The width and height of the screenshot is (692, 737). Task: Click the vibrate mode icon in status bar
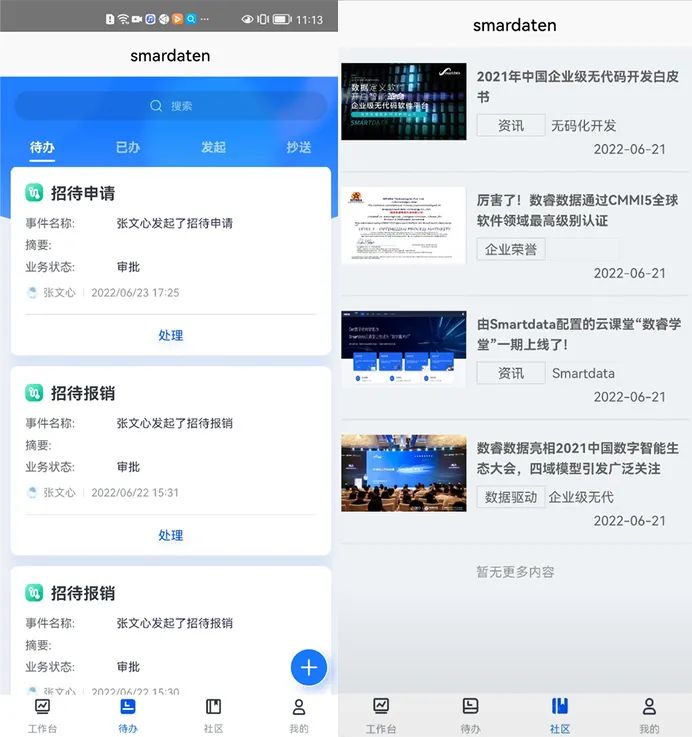point(263,19)
